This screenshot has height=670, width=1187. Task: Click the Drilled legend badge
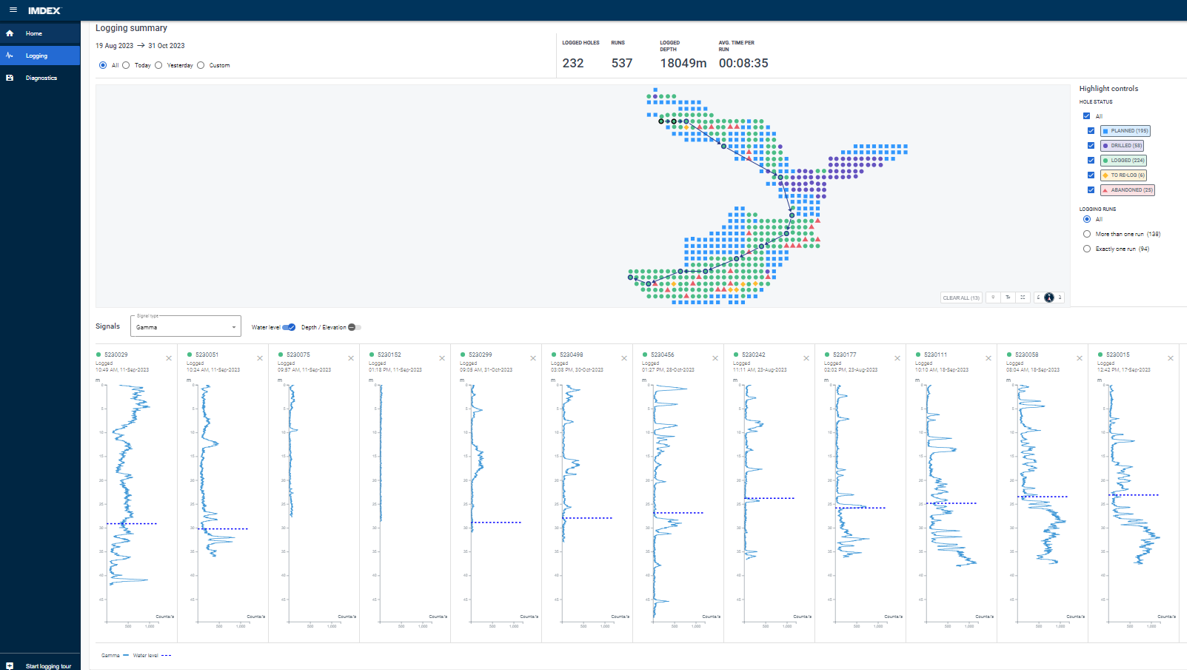pyautogui.click(x=1122, y=145)
